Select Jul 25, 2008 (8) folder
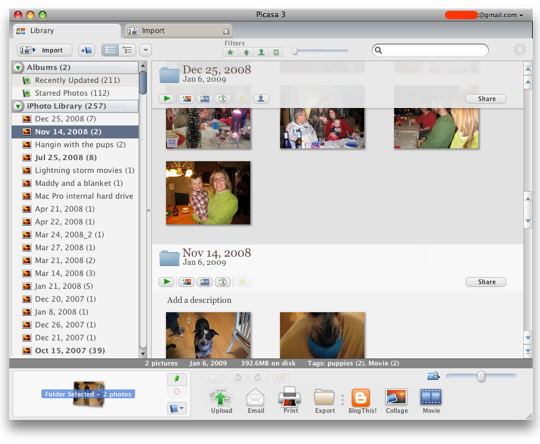Image resolution: width=540 pixels, height=444 pixels. coord(75,157)
